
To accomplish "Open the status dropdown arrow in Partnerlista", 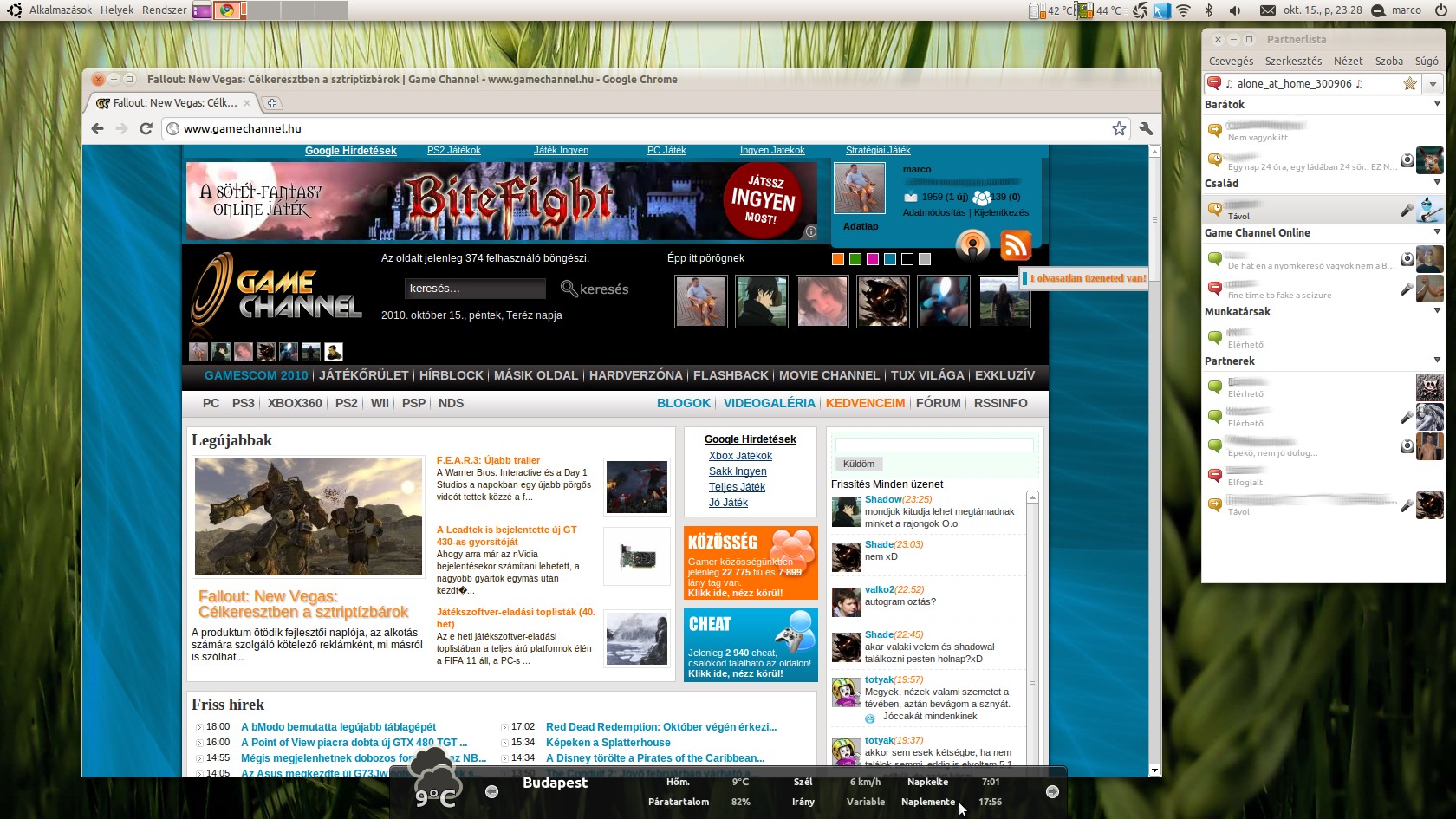I will (x=1433, y=84).
